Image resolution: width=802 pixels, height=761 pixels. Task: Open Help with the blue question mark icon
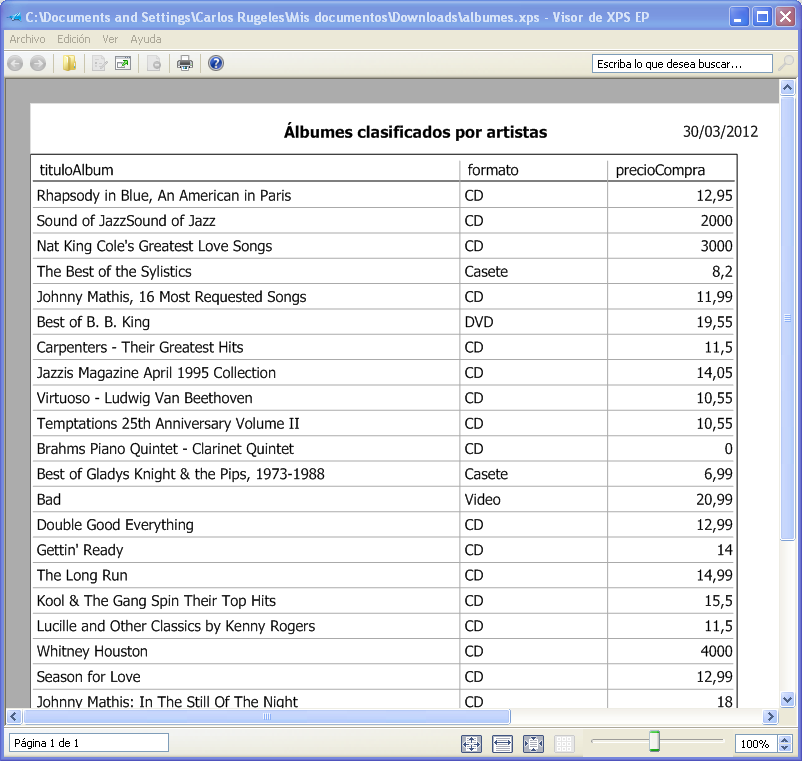216,64
